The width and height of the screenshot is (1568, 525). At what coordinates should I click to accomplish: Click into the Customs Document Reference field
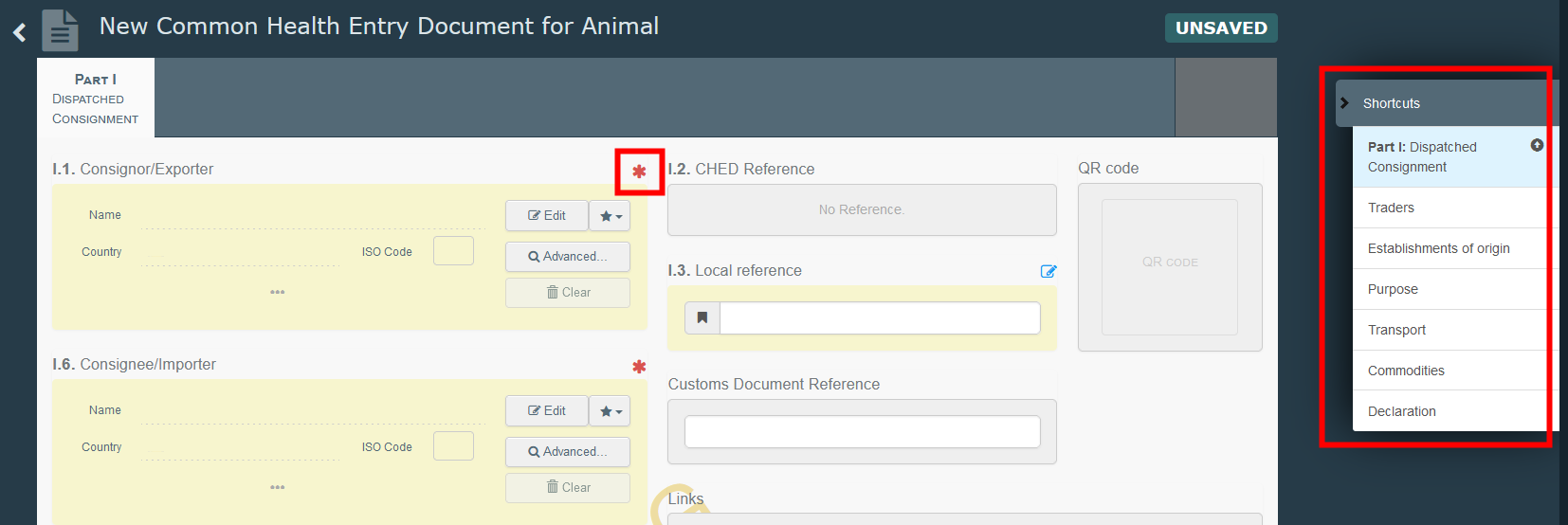click(x=863, y=432)
